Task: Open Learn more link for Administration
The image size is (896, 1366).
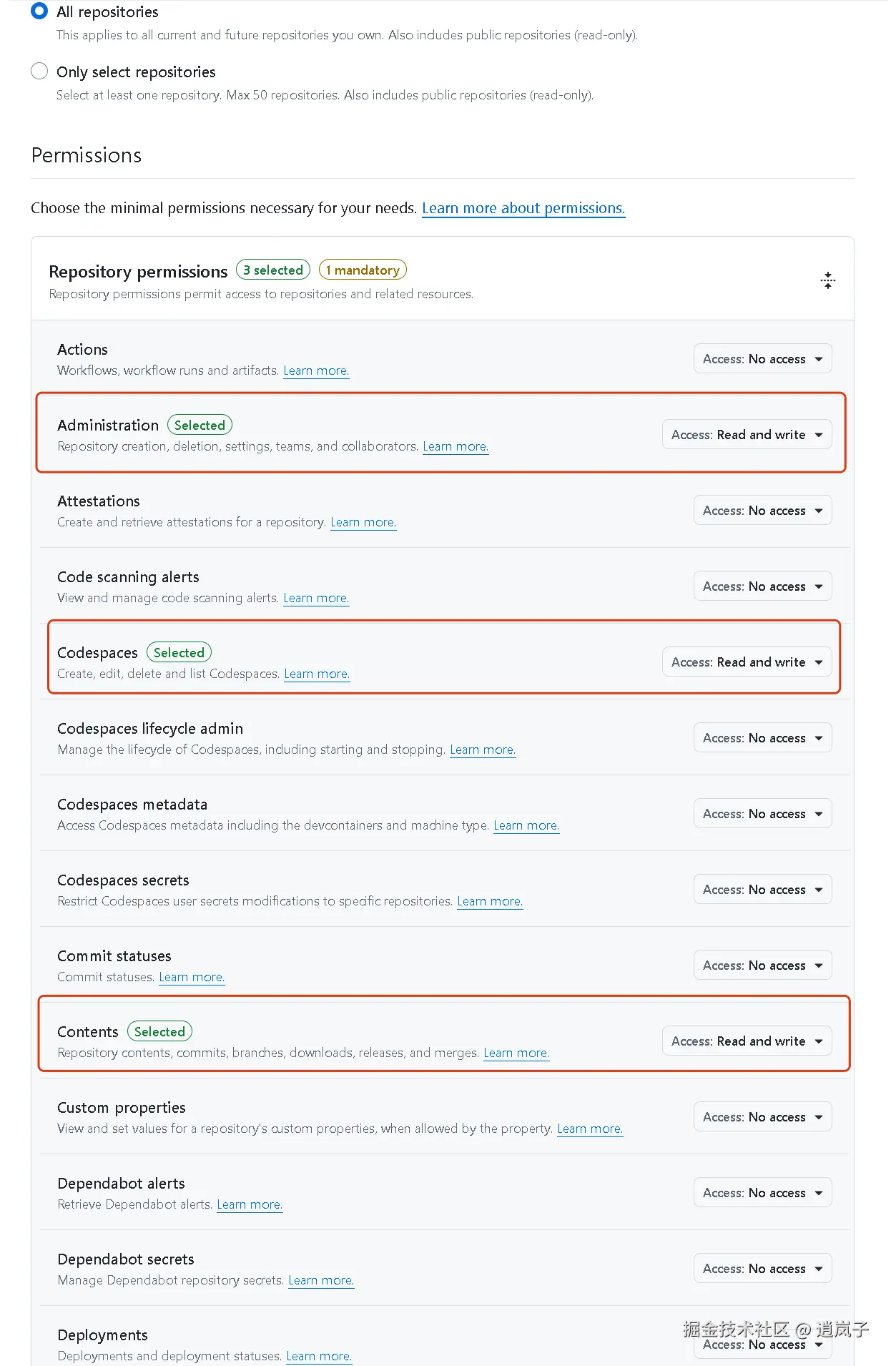Action: 456,446
